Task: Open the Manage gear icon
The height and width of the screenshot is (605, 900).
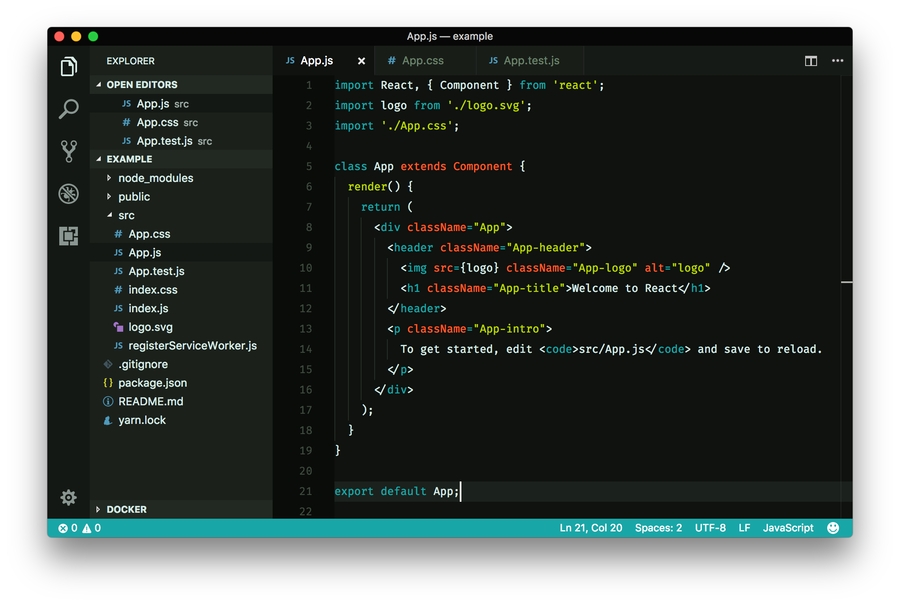Action: (x=68, y=497)
